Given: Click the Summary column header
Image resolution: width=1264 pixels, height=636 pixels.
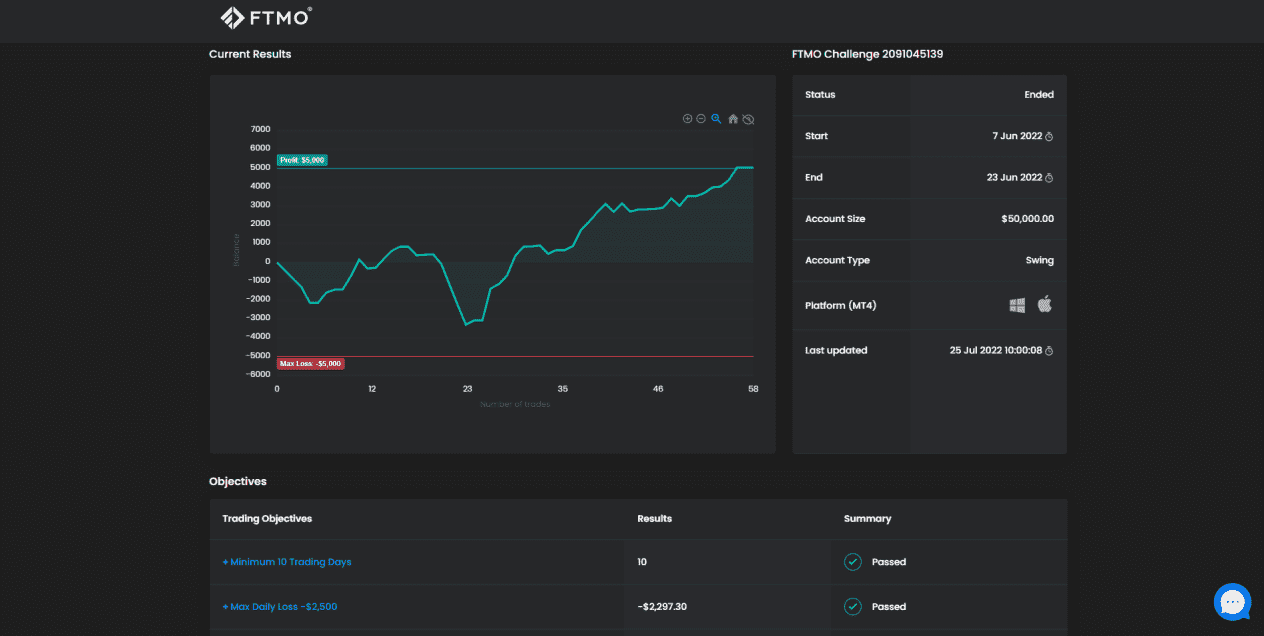Looking at the screenshot, I should tap(867, 519).
